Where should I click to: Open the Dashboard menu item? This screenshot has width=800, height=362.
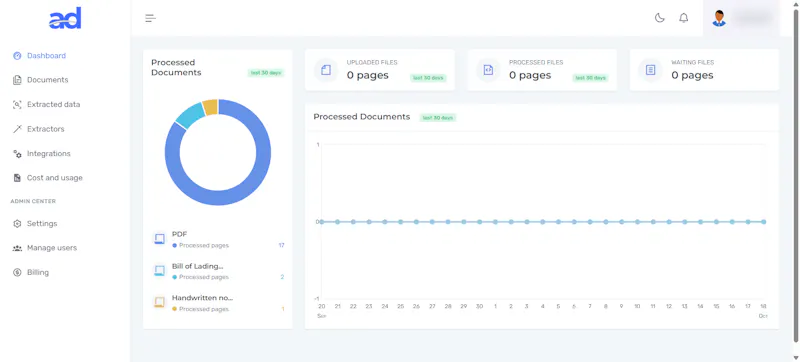[x=46, y=56]
